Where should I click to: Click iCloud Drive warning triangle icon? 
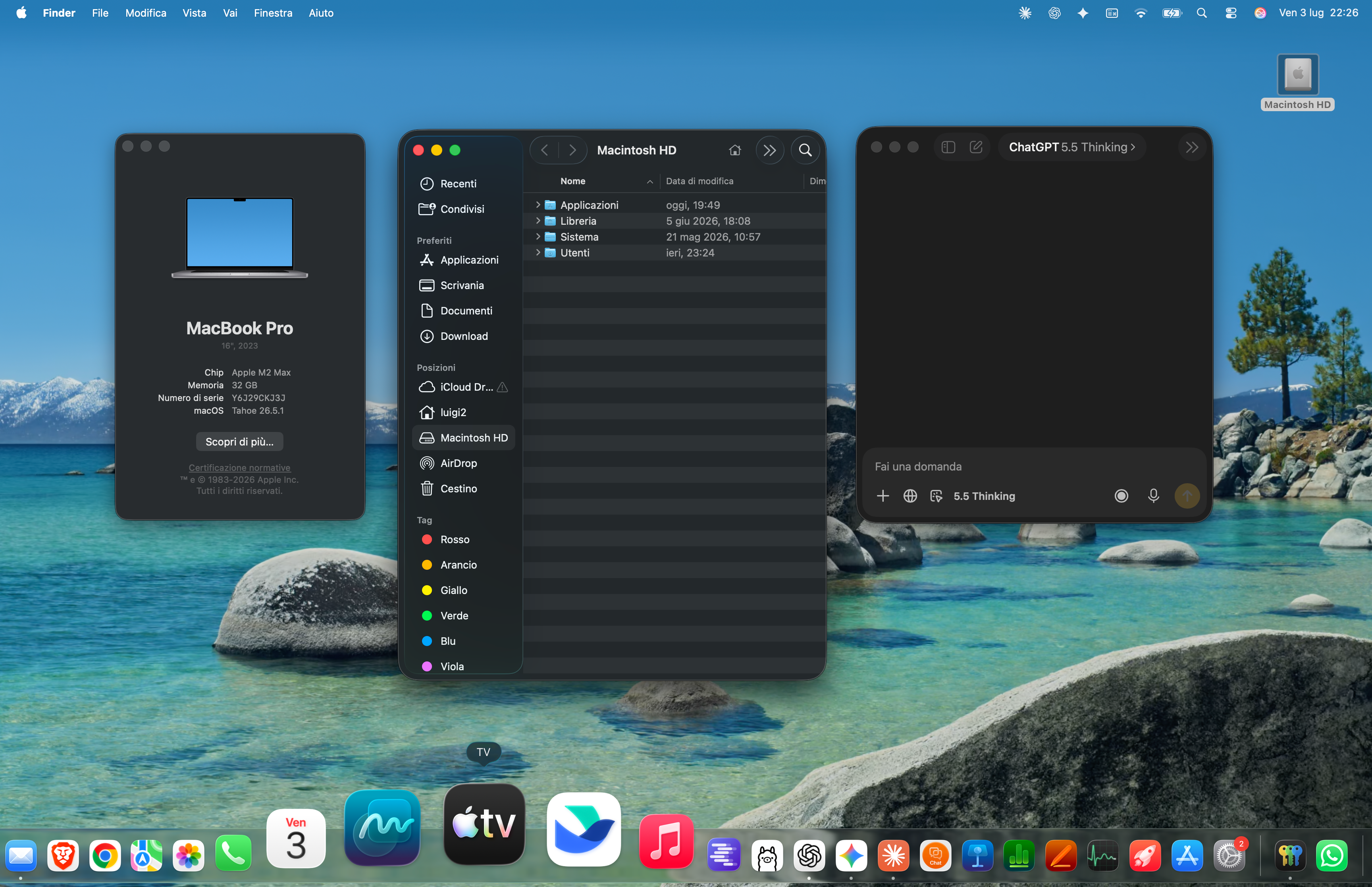[502, 387]
